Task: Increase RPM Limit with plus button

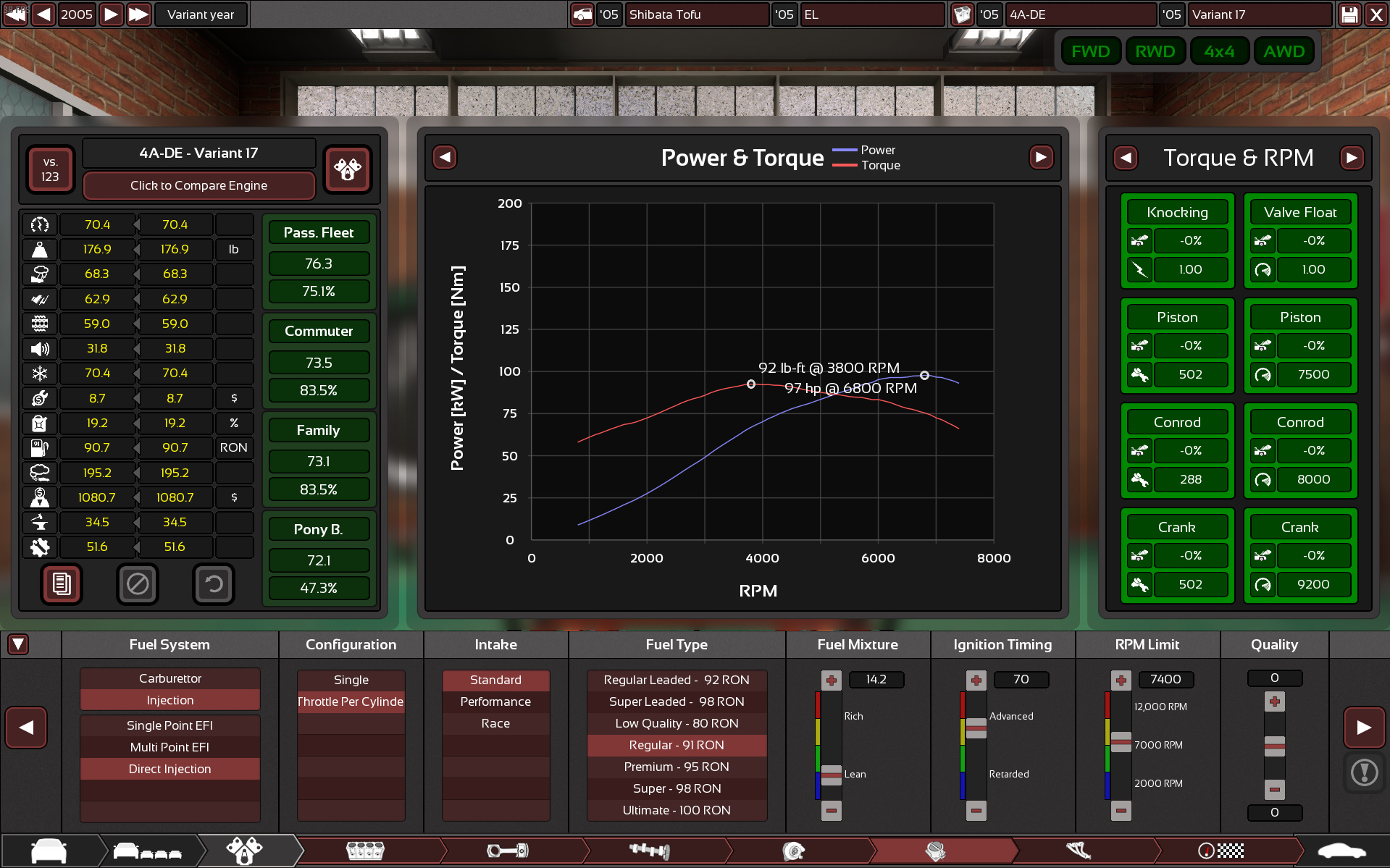Action: (1121, 680)
